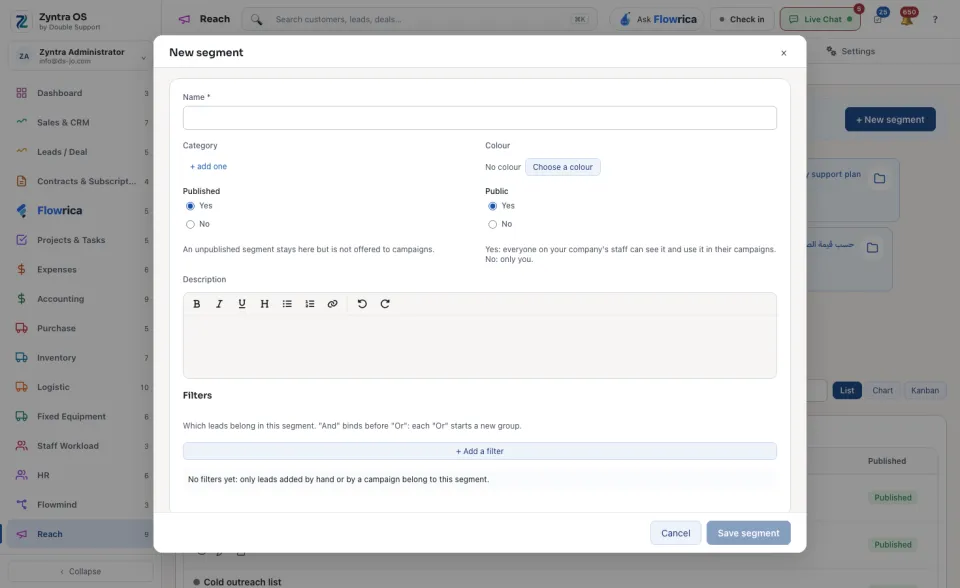The width and height of the screenshot is (960, 588).
Task: Click the Check in button
Action: click(x=742, y=20)
